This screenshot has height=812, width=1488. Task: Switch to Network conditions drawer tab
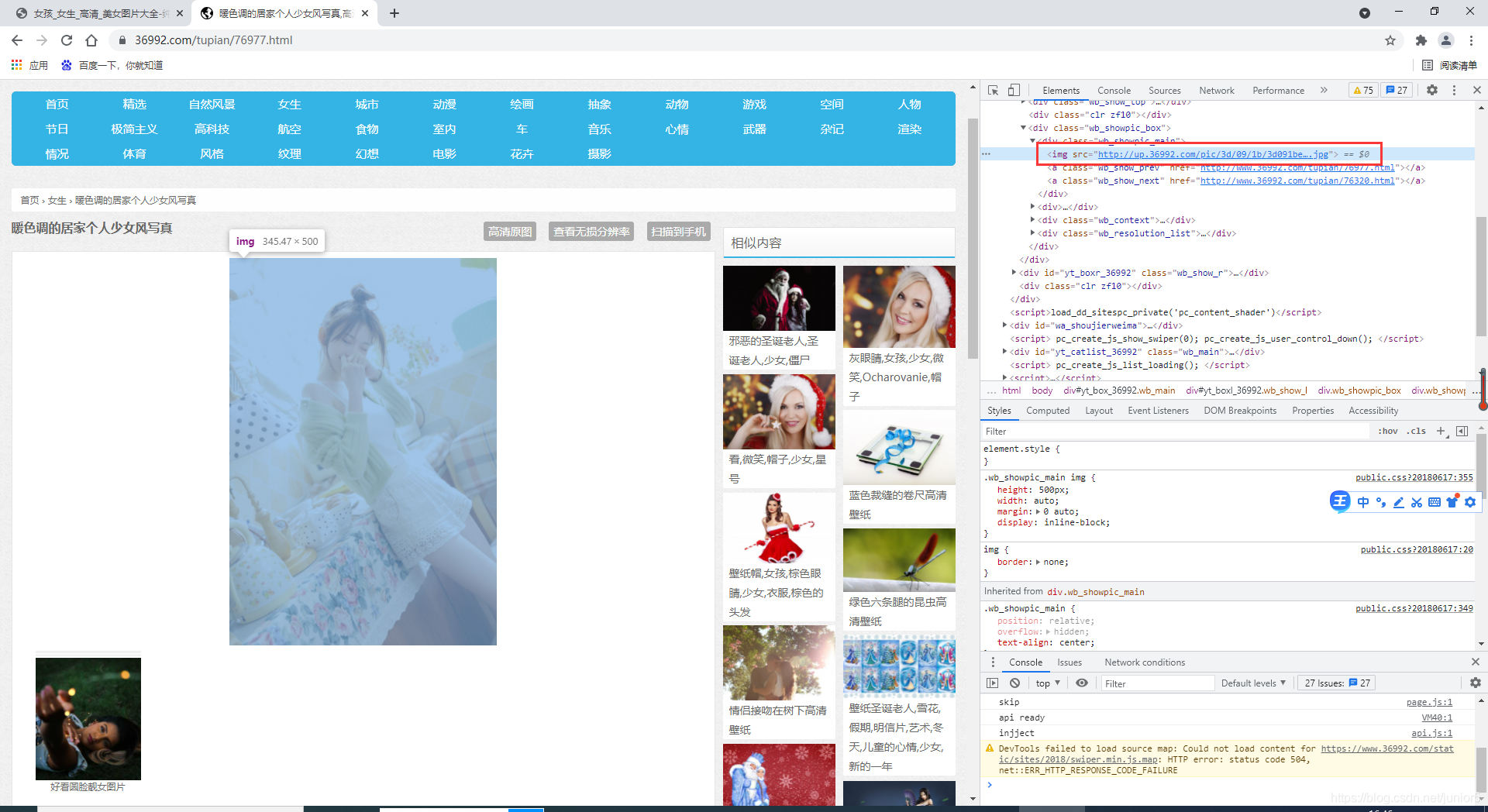[x=1145, y=662]
